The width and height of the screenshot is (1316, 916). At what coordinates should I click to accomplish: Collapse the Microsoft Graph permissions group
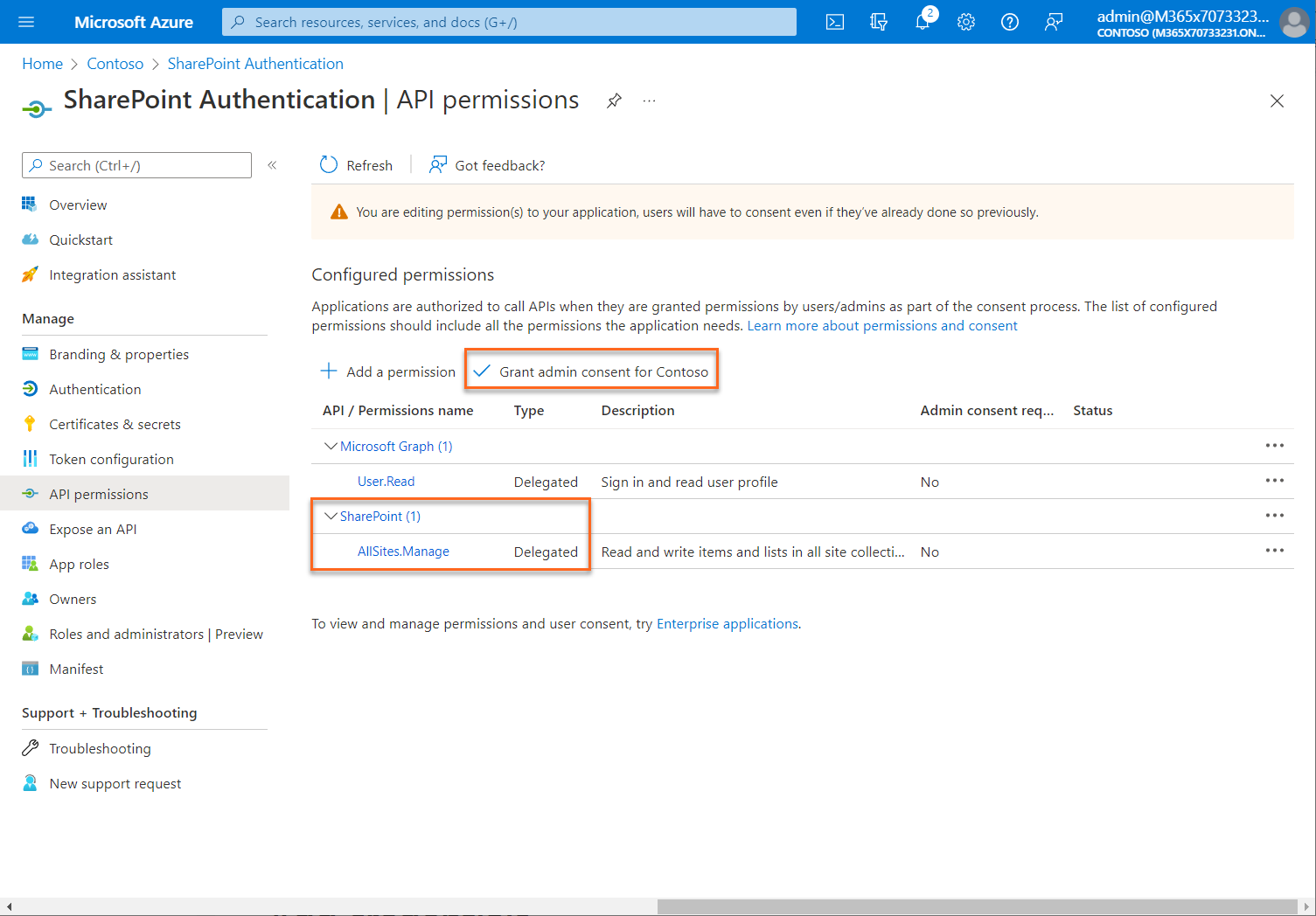point(331,446)
